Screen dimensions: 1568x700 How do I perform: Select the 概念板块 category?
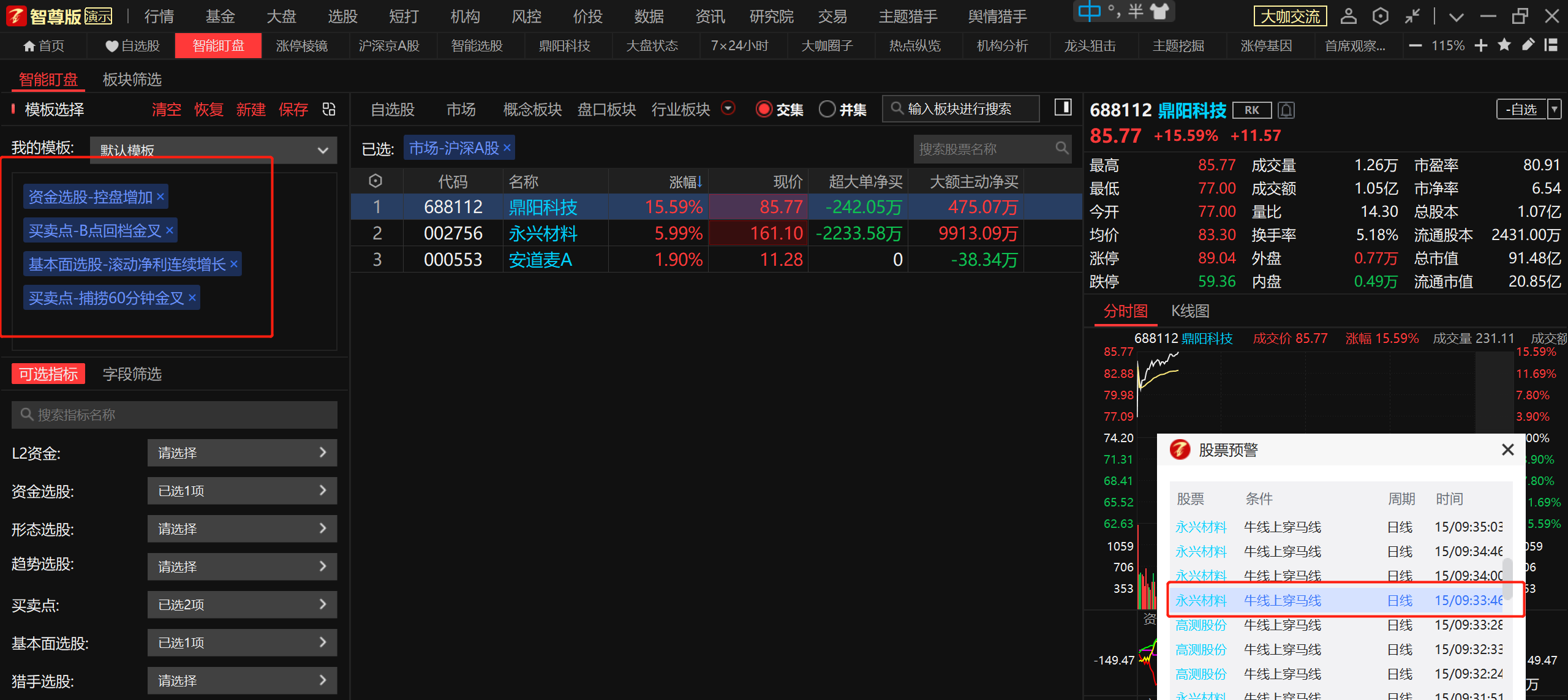pyautogui.click(x=532, y=110)
